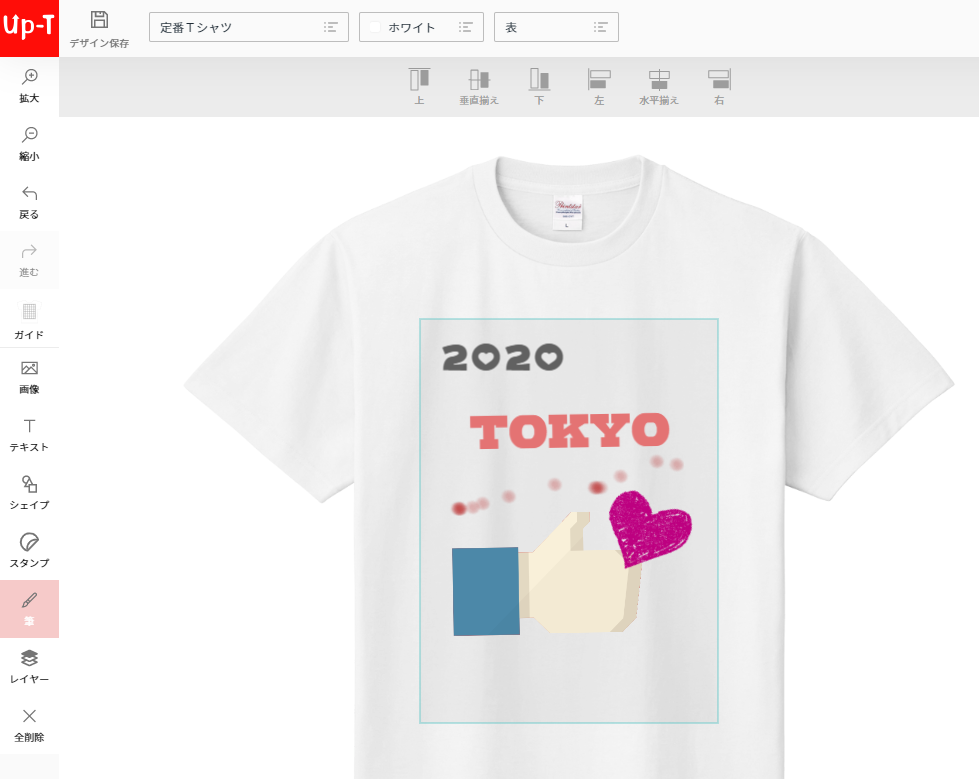Click 全削除 to clear the design
Image resolution: width=979 pixels, height=779 pixels.
coord(29,722)
